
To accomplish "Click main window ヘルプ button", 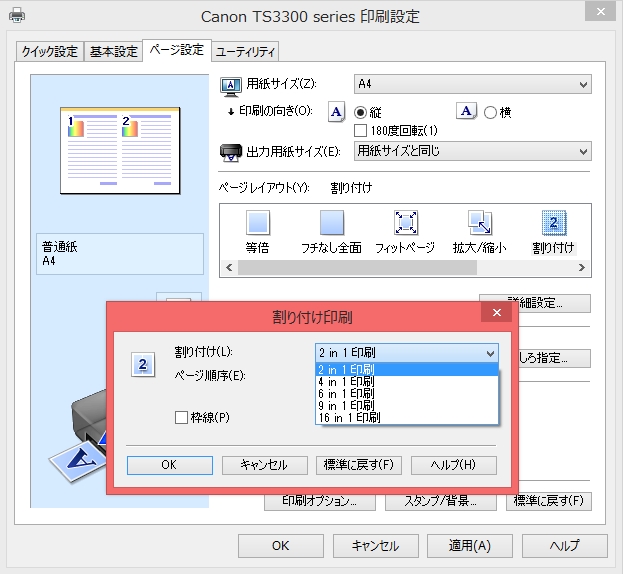I will [565, 546].
